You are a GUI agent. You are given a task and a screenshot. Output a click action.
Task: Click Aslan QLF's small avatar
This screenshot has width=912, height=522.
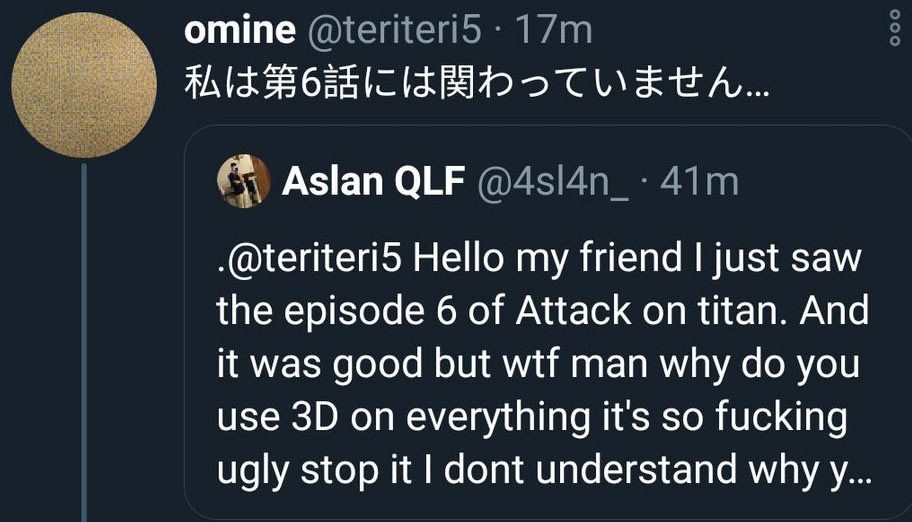(240, 181)
